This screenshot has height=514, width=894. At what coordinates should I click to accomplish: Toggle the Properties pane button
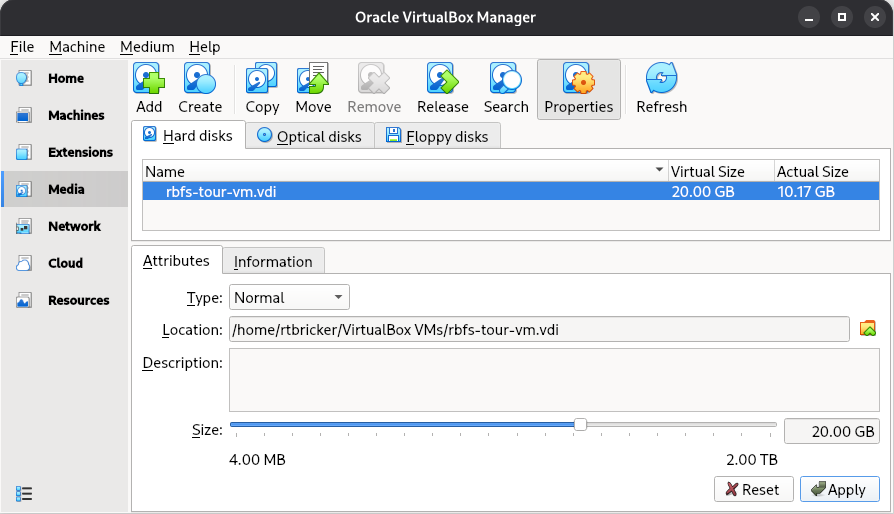pyautogui.click(x=579, y=89)
